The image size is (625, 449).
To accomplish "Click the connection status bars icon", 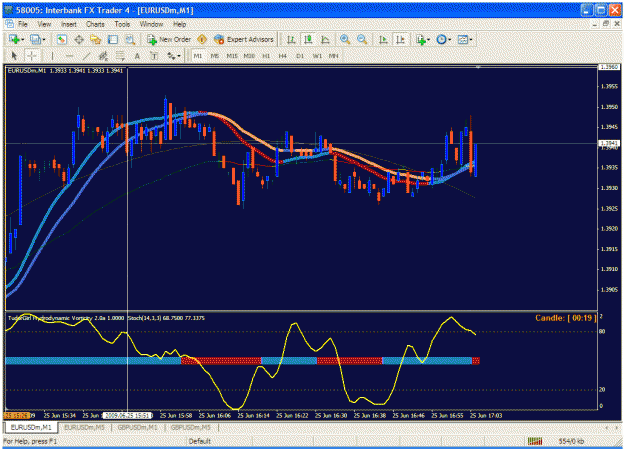I will (535, 441).
